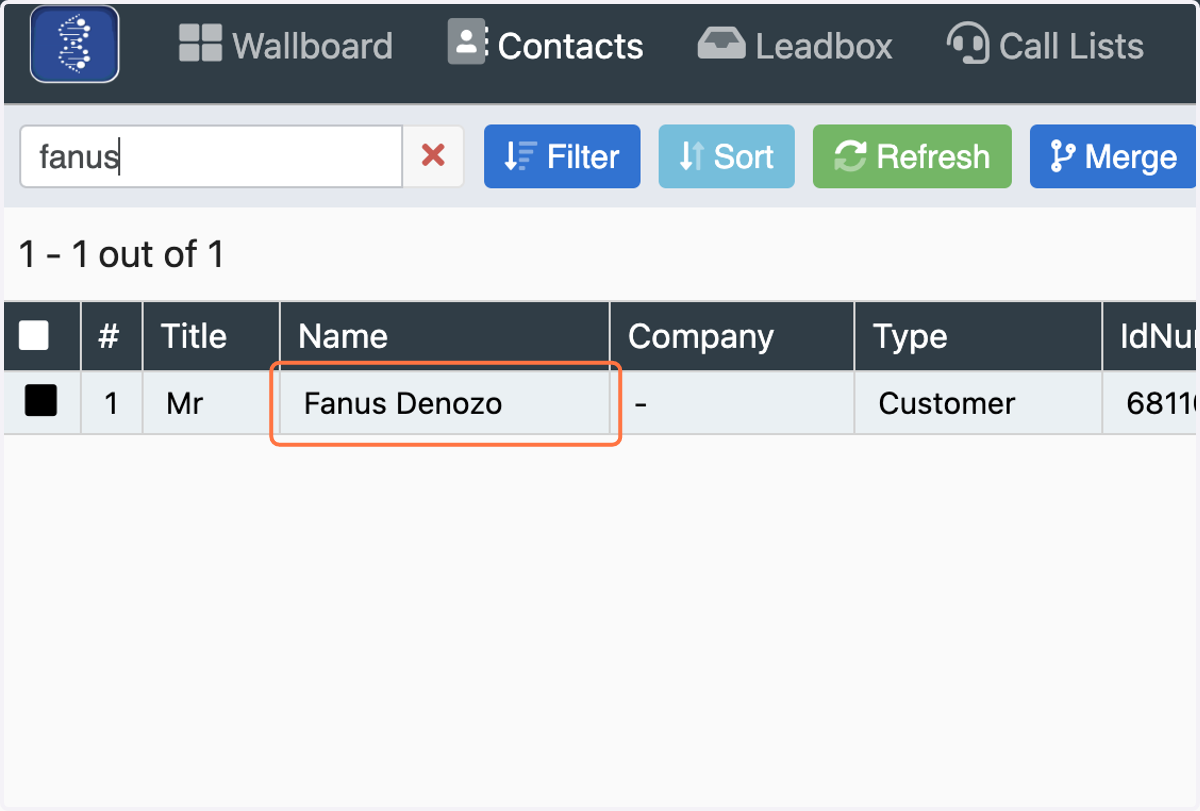1200x811 pixels.
Task: Click the # column header
Action: pos(111,336)
